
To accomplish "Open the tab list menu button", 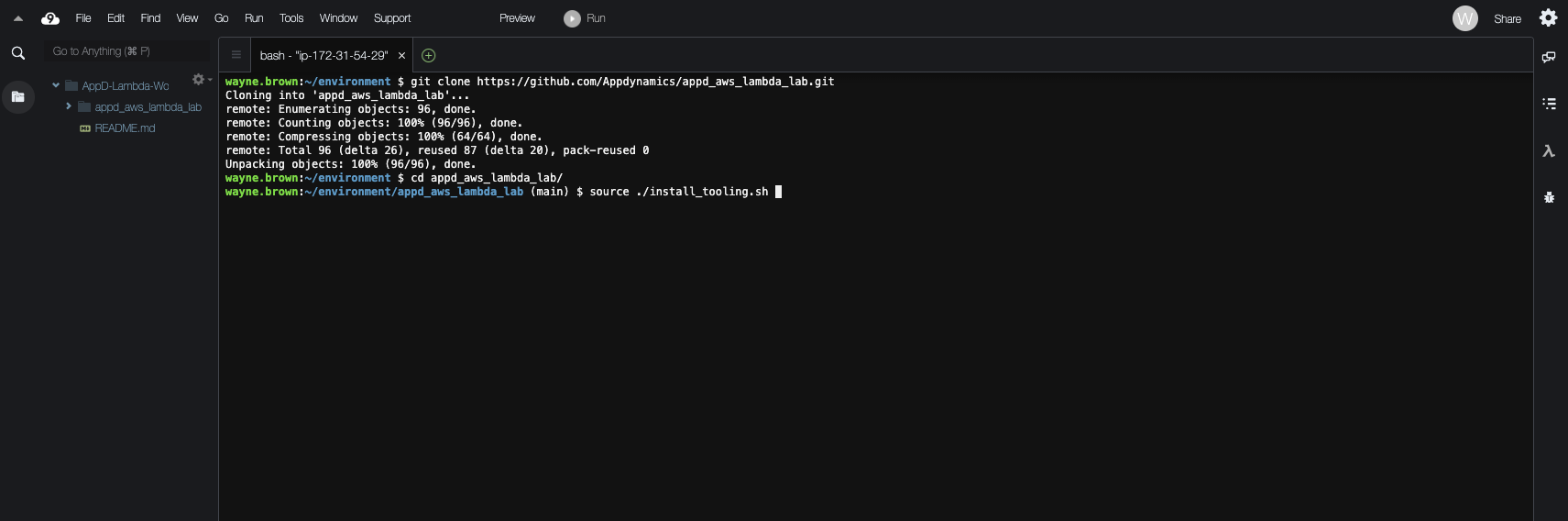I will (236, 55).
